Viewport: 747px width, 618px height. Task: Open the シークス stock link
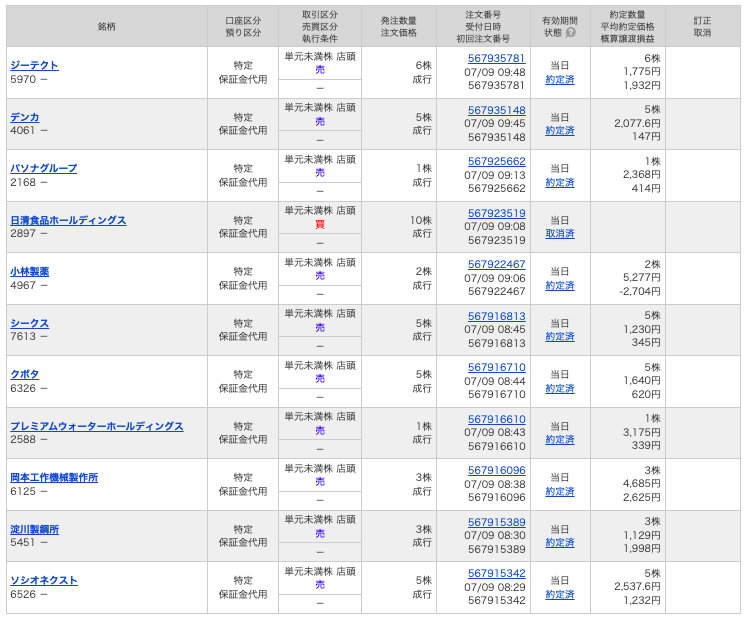tap(30, 323)
